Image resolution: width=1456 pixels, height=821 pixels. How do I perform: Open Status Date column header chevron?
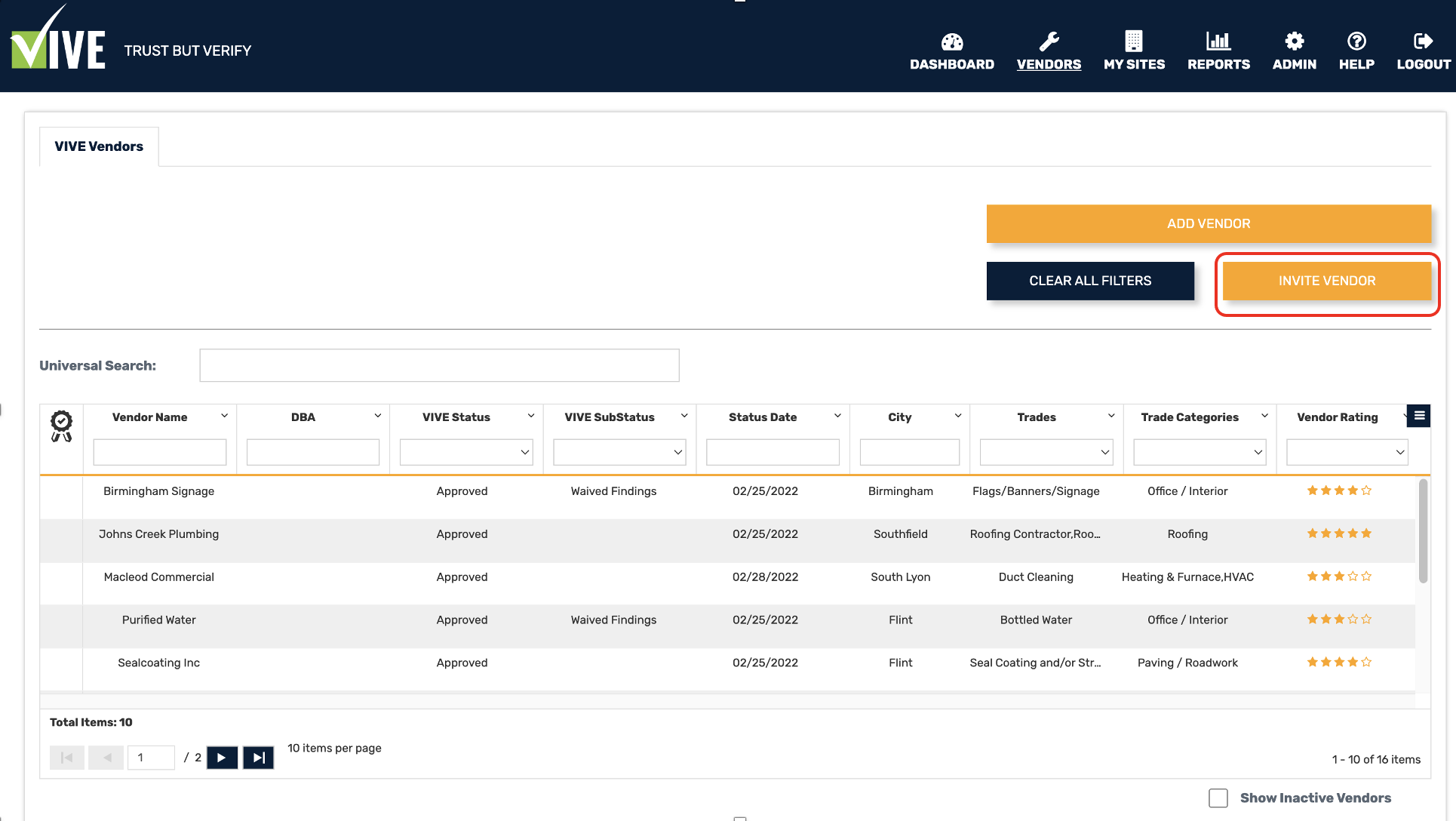[x=837, y=417]
